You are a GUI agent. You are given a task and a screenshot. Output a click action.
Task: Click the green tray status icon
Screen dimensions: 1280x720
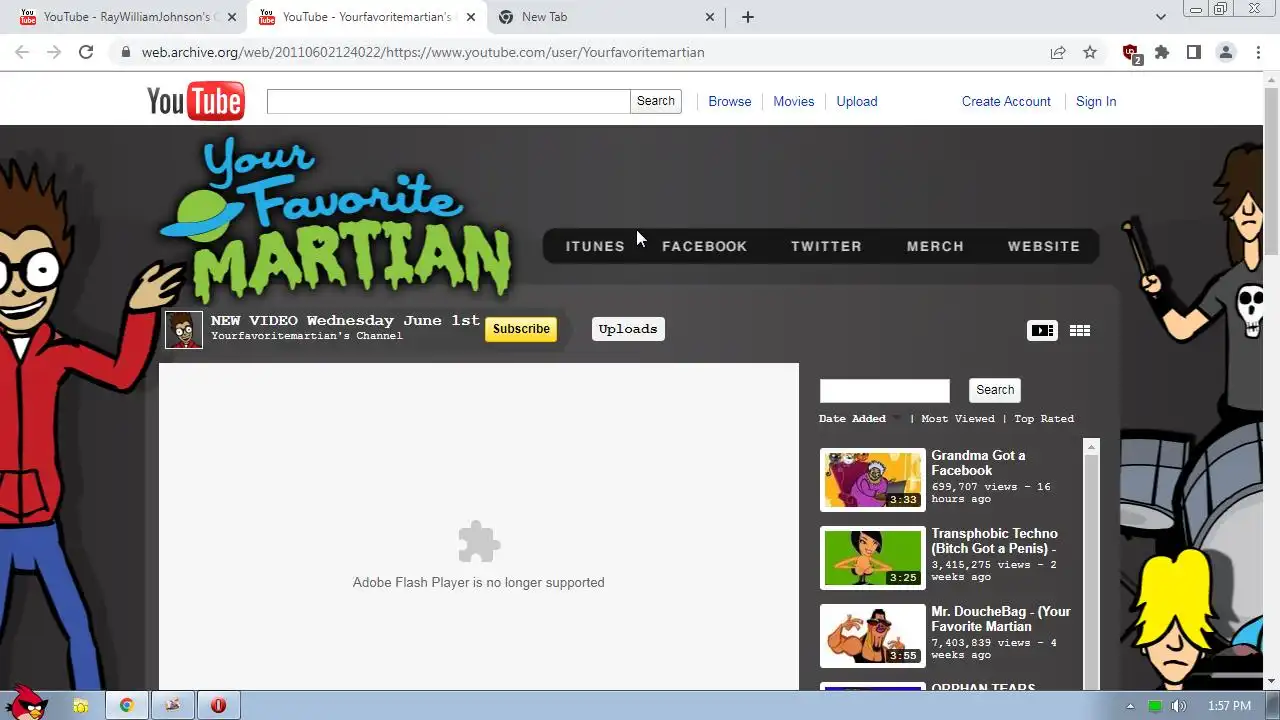point(1155,706)
